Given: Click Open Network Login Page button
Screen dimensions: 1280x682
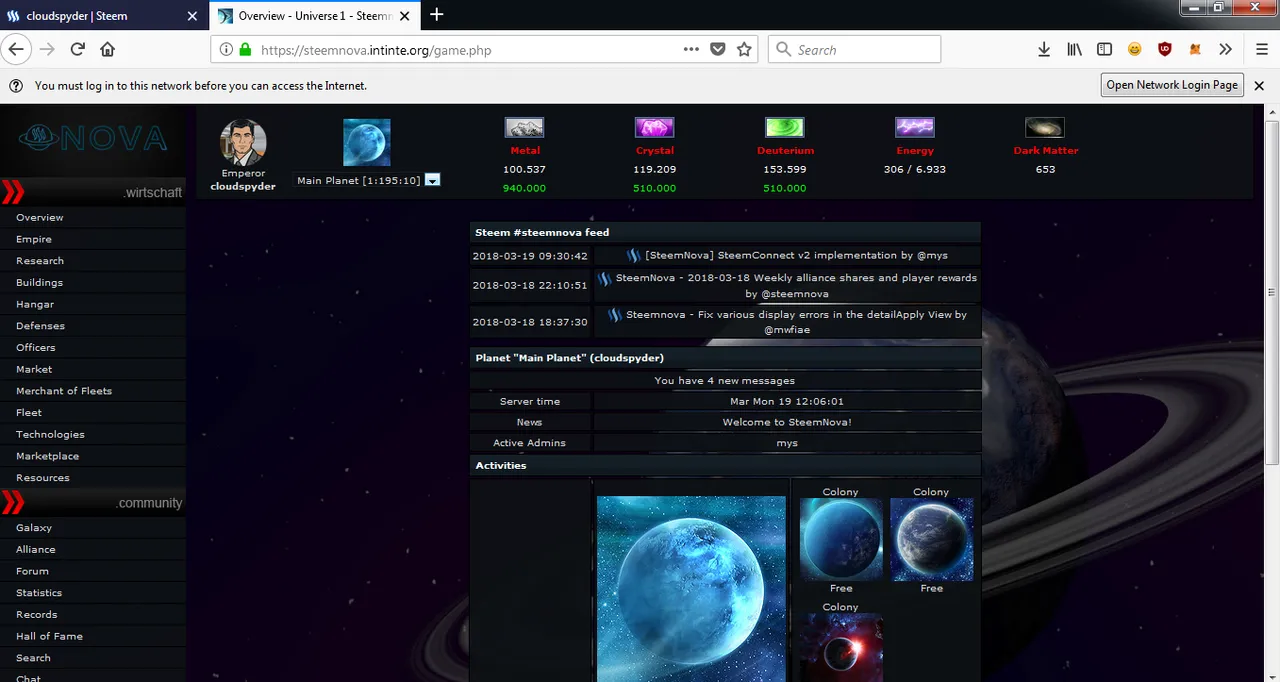Looking at the screenshot, I should (1172, 85).
